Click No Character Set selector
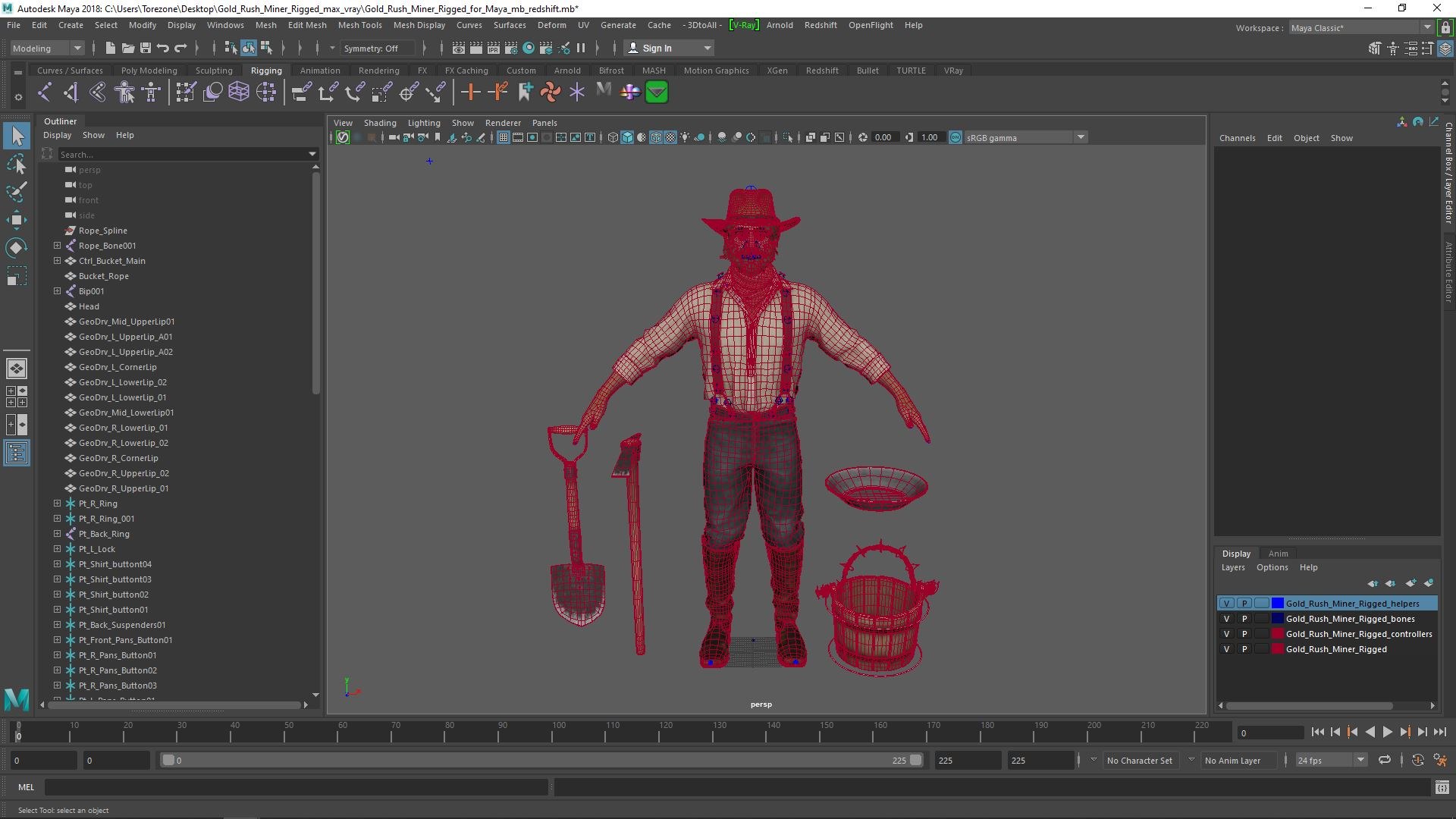This screenshot has width=1456, height=819. click(1139, 760)
